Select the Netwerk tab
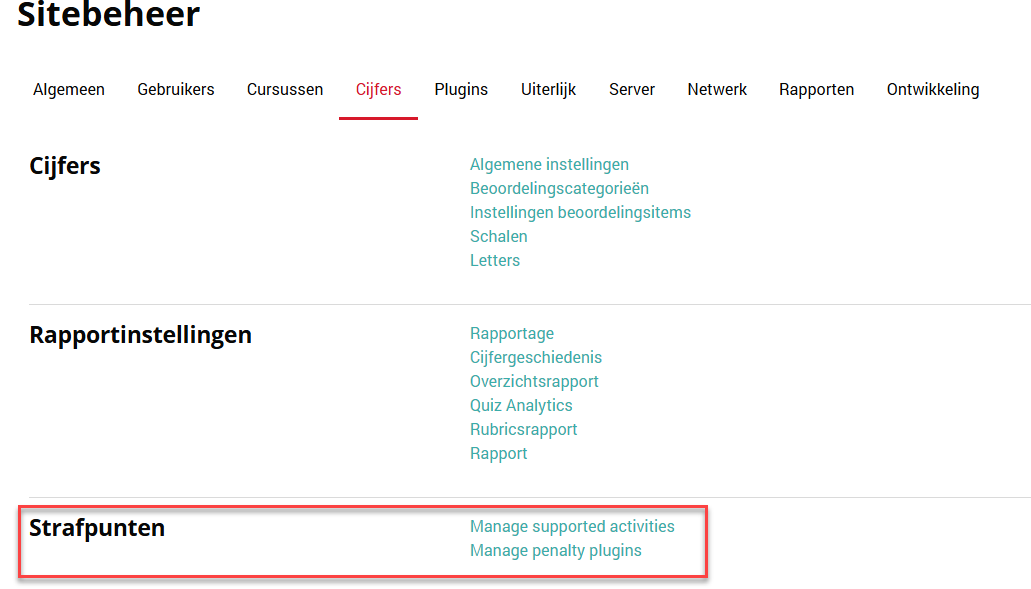The width and height of the screenshot is (1031, 589). click(x=717, y=90)
